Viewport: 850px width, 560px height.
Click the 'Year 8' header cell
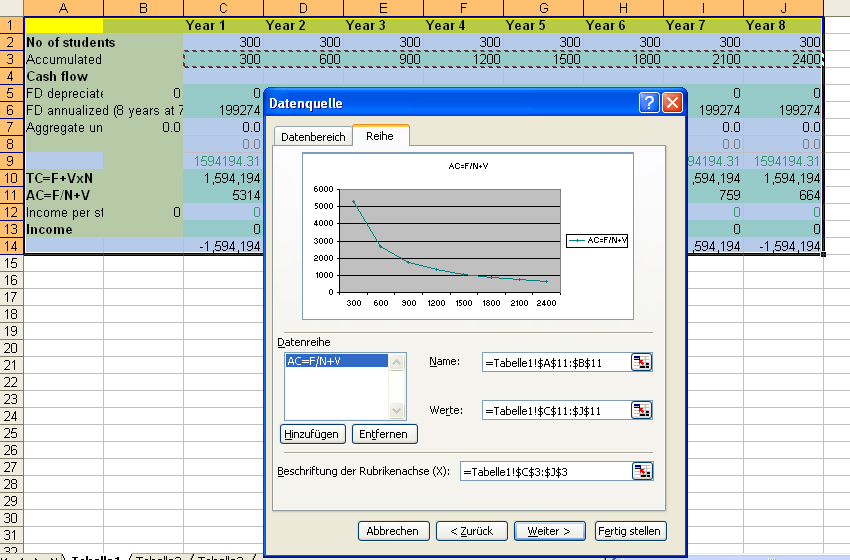click(783, 25)
